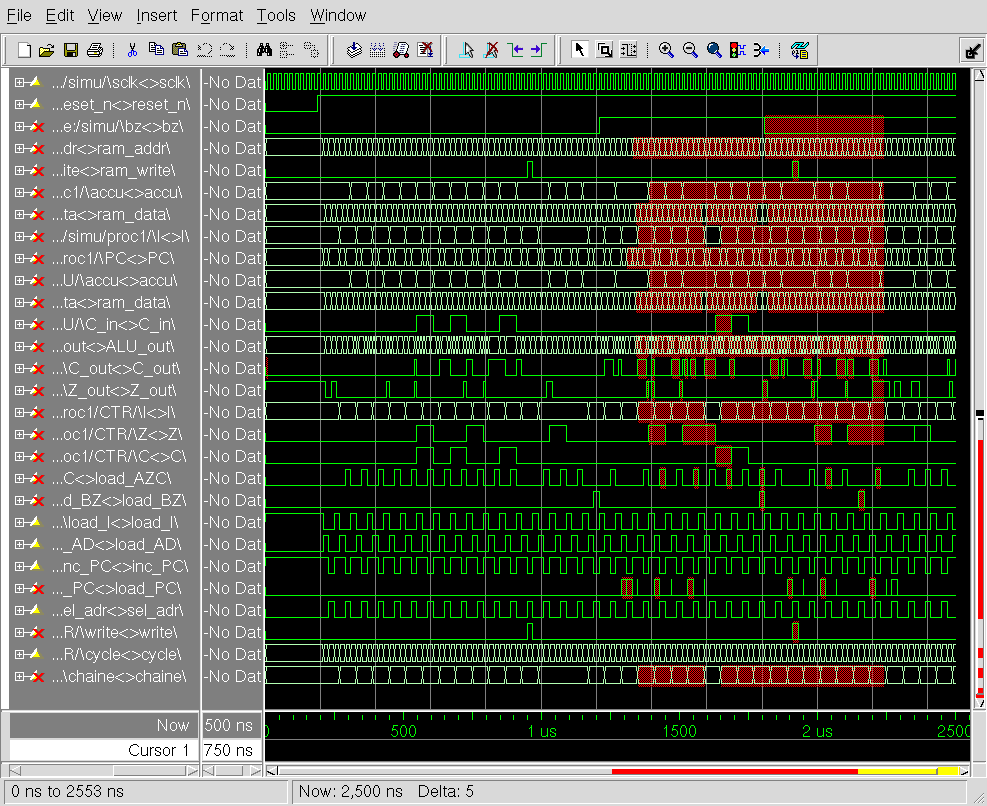Click the Zoom In magnifier icon
Image resolution: width=987 pixels, height=806 pixels.
point(666,50)
